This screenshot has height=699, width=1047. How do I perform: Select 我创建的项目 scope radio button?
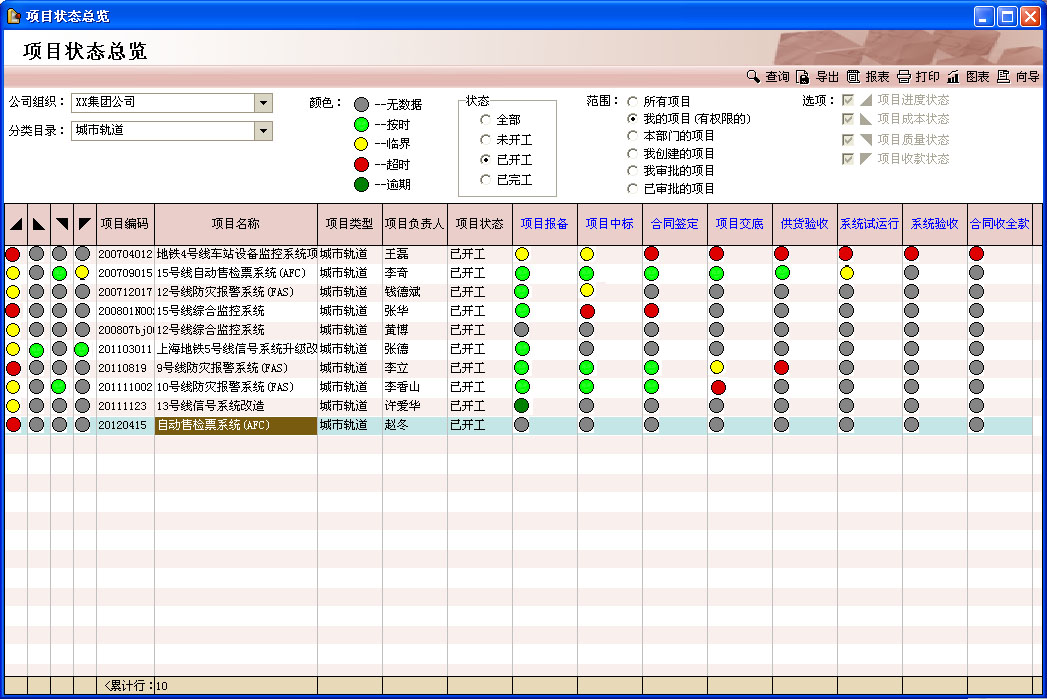tap(632, 154)
